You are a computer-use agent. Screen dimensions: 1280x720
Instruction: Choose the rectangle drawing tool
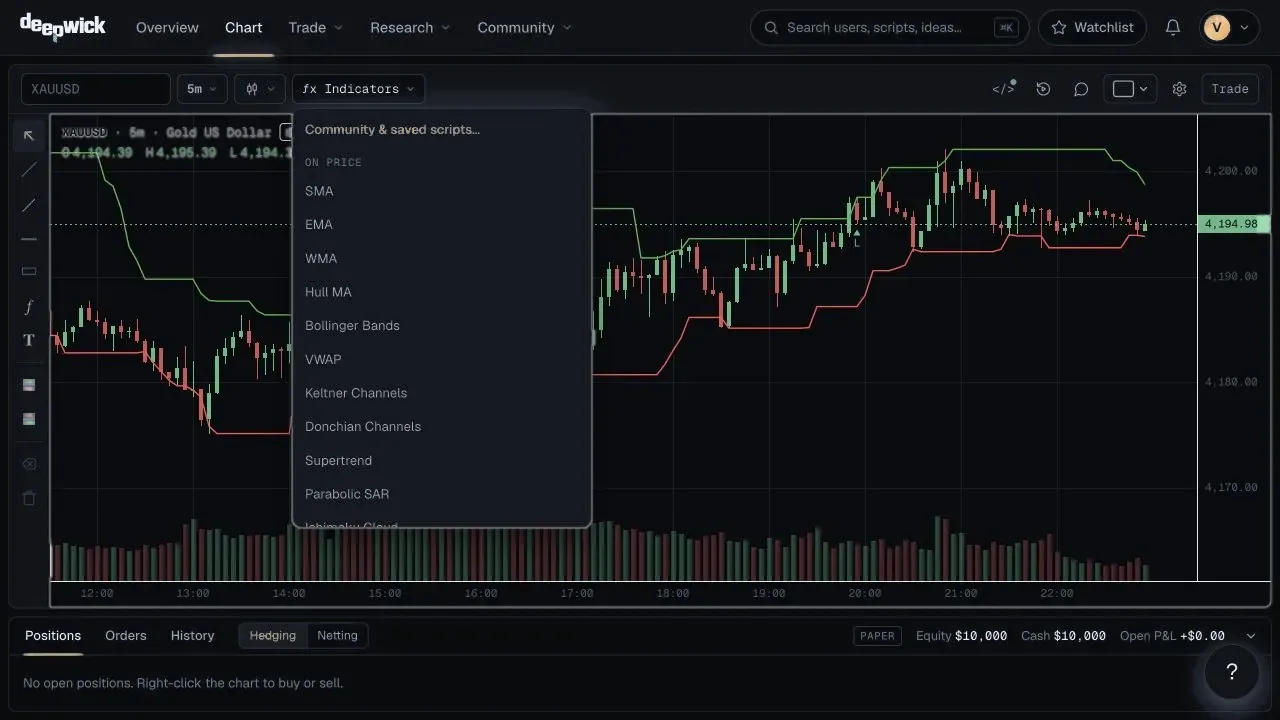(29, 271)
